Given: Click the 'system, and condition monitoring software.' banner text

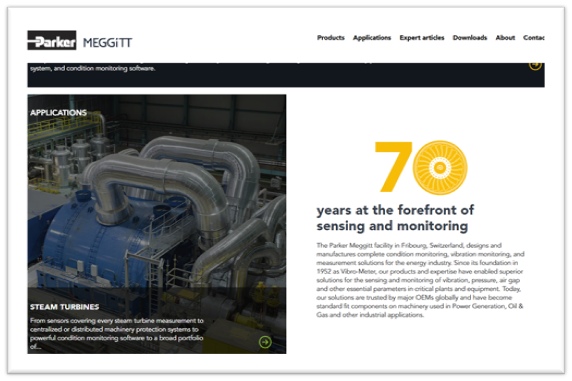Looking at the screenshot, I should 93,68.
